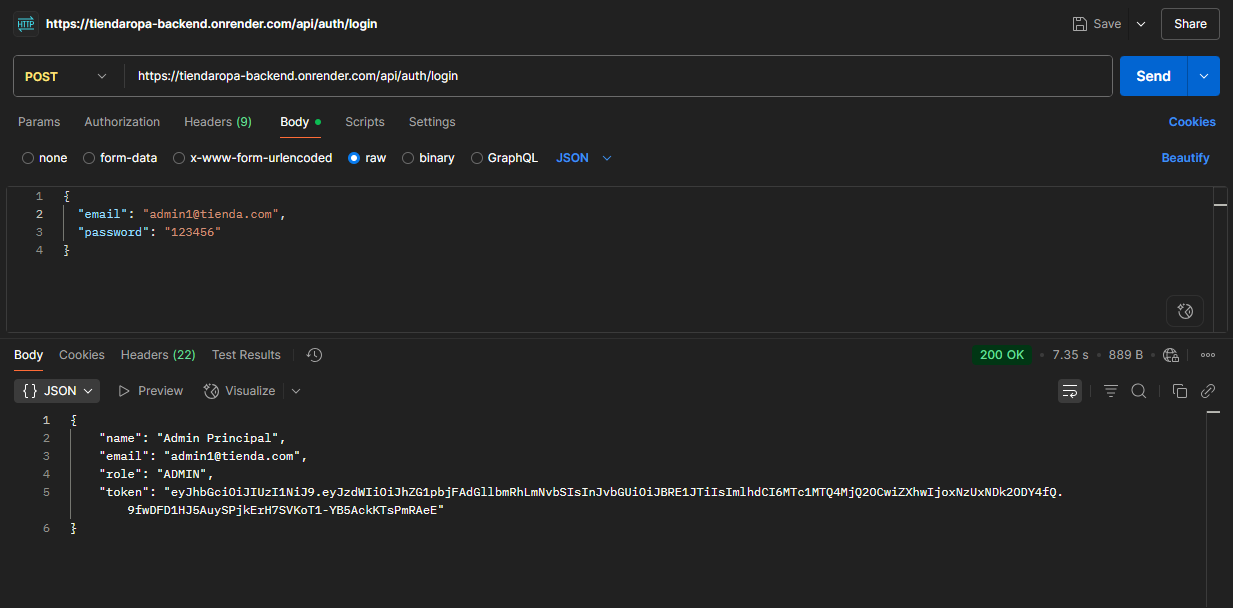Image resolution: width=1233 pixels, height=608 pixels.
Task: Copy response body to clipboard
Action: 1180,391
